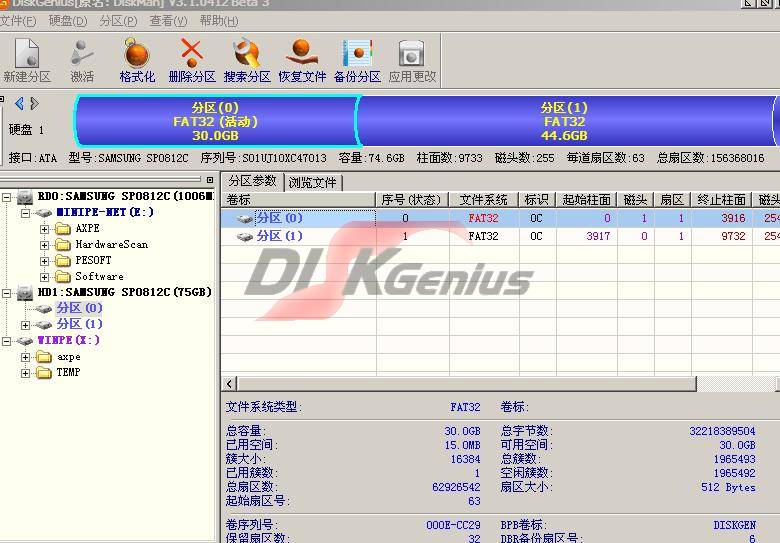
Task: Collapse the MINIPE-NET (E:) node
Action: [x=25, y=213]
